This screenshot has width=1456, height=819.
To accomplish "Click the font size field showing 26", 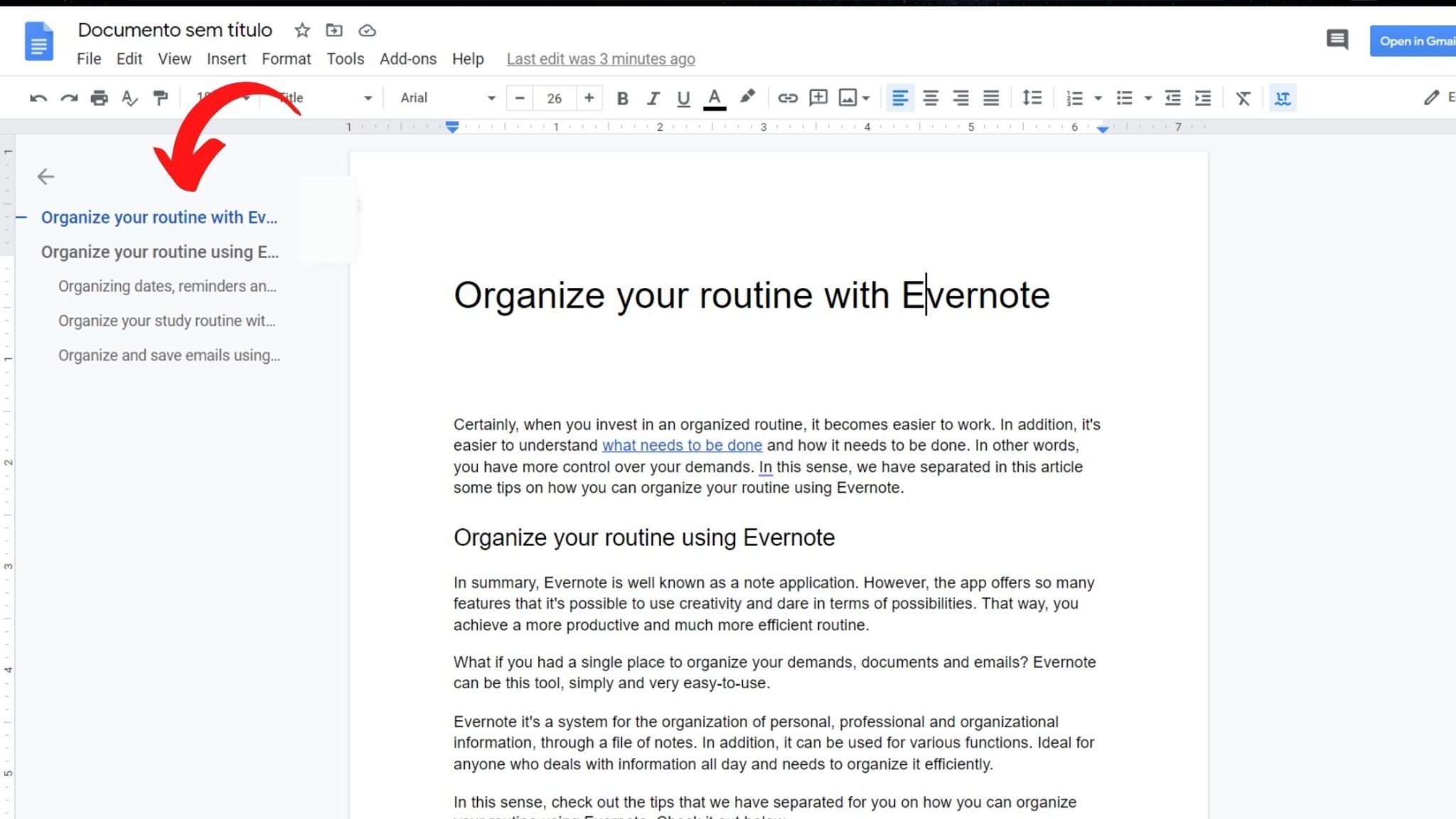I will [555, 98].
